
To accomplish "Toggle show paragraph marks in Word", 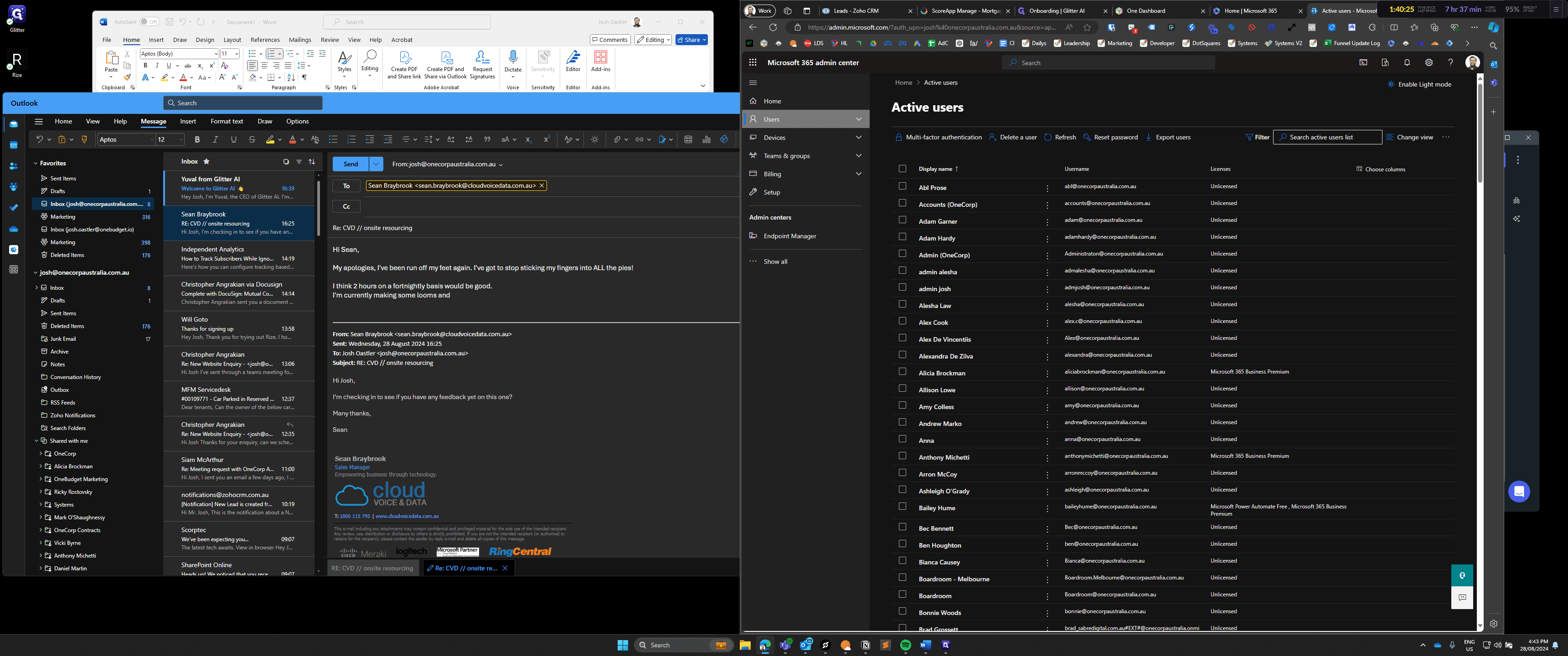I will [x=304, y=77].
